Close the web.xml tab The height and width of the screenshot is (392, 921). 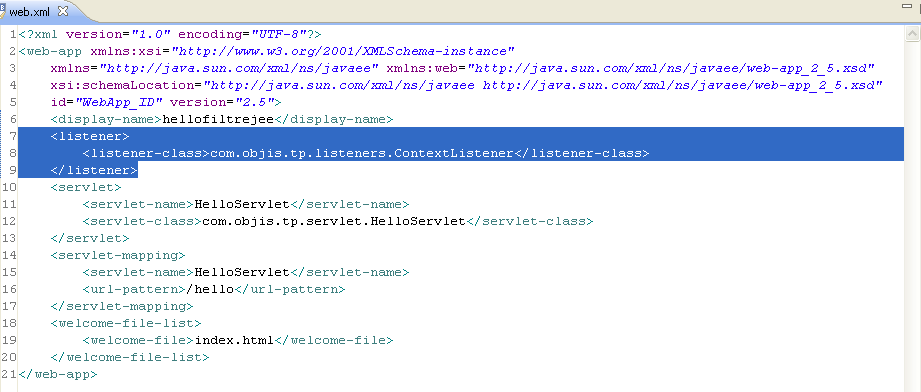pos(63,11)
